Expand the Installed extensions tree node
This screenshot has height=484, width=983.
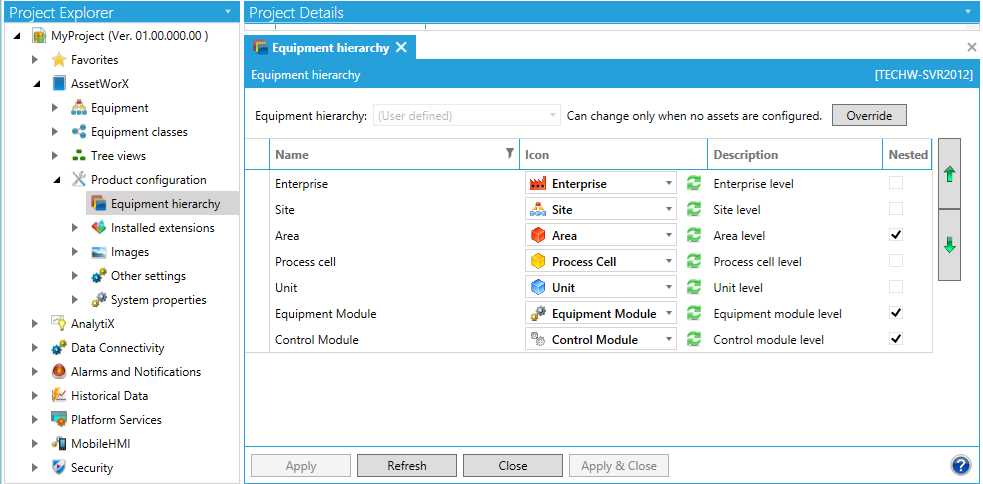(76, 228)
